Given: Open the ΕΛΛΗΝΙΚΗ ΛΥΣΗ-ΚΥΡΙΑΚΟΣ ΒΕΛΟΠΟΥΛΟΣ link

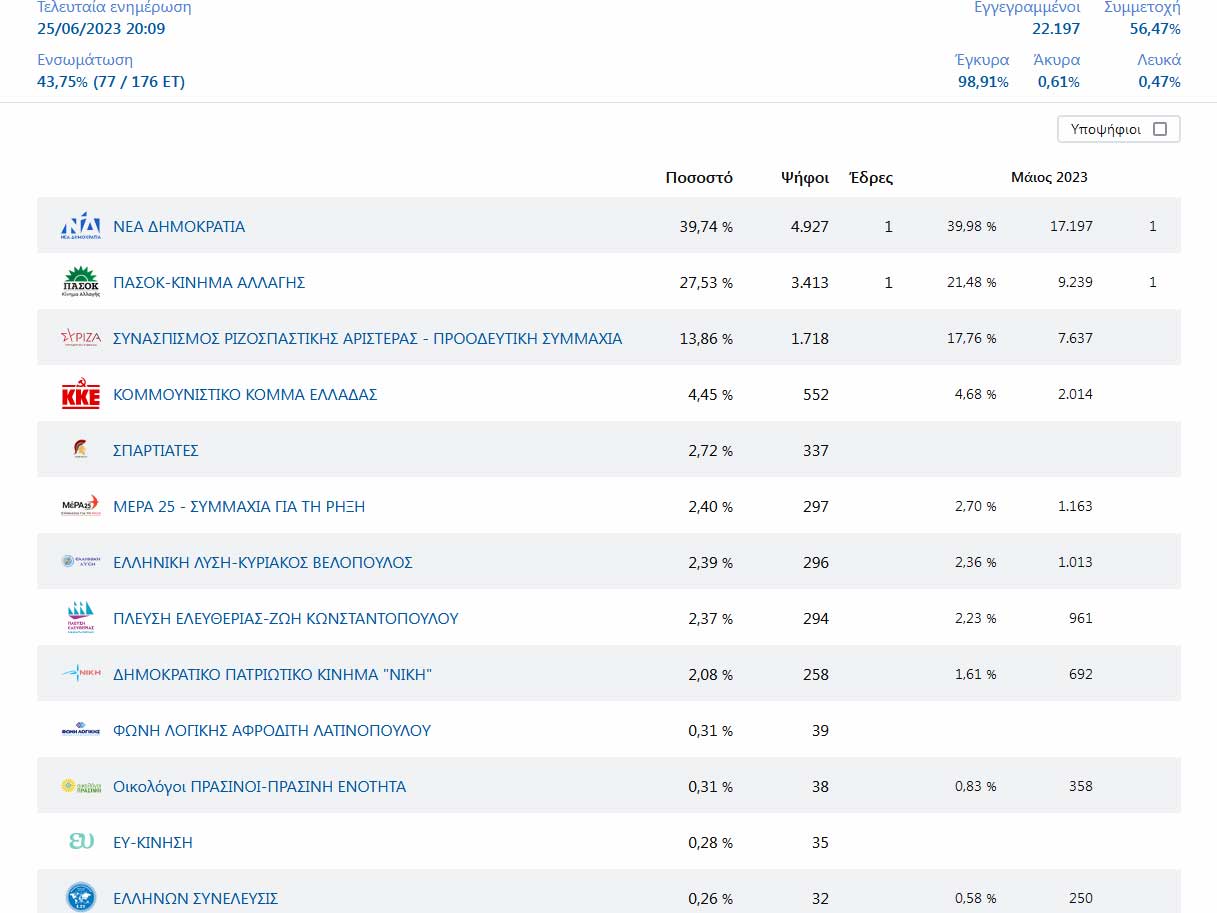Looking at the screenshot, I should coord(263,563).
